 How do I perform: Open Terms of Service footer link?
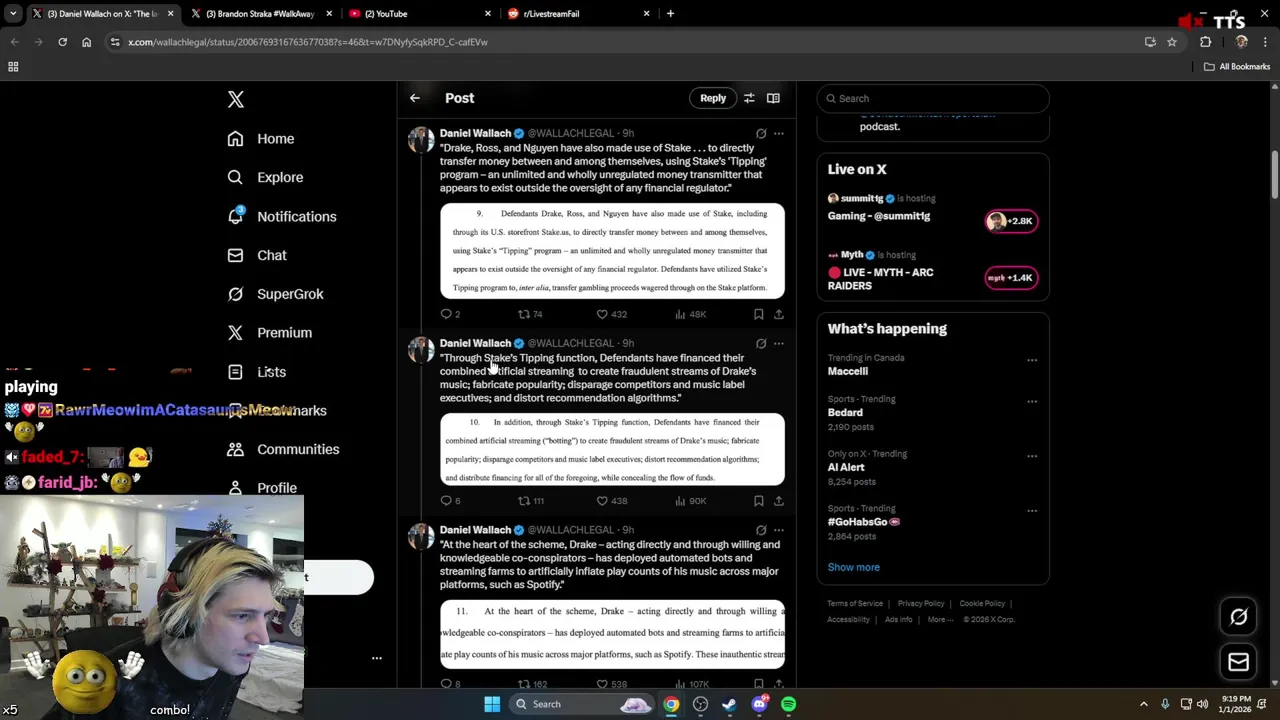[855, 604]
